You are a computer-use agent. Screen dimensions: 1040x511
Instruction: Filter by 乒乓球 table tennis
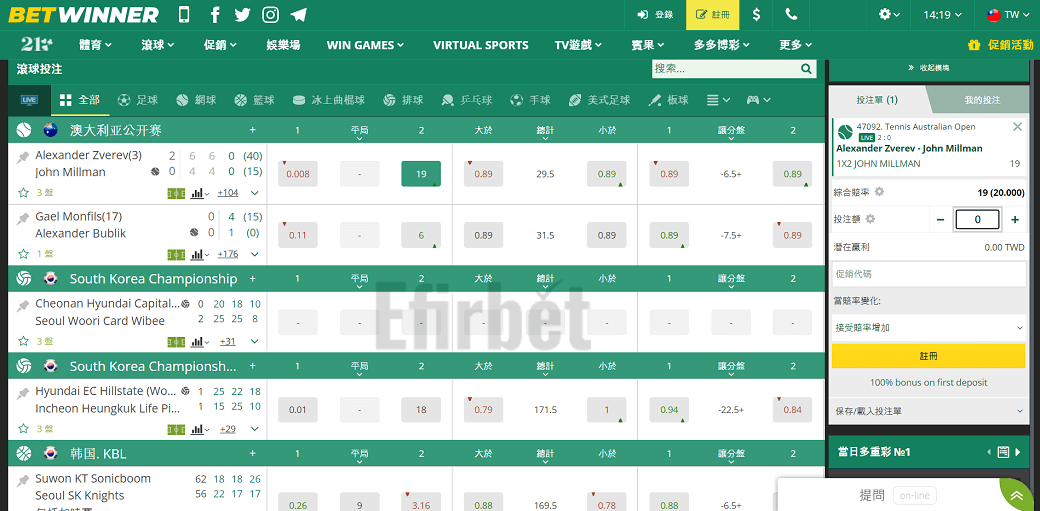coord(466,100)
